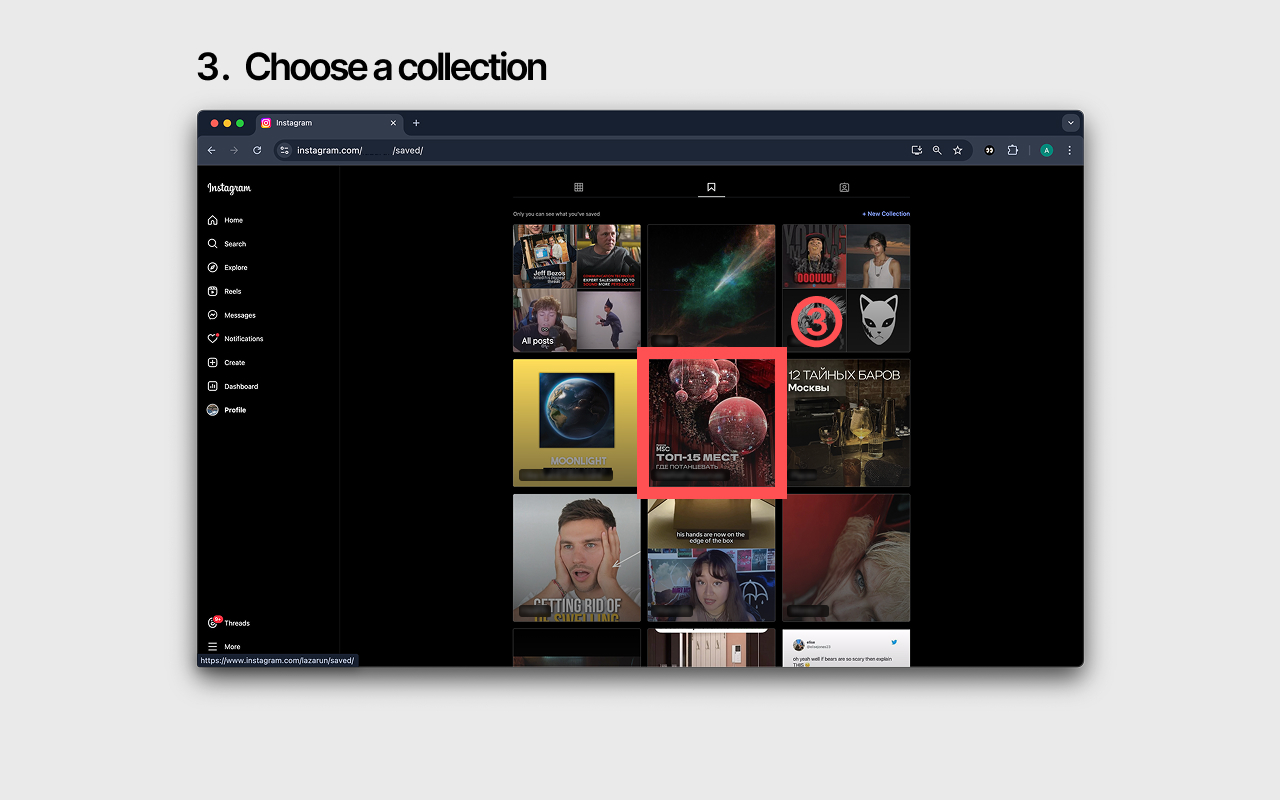Click the browser back arrow
The height and width of the screenshot is (800, 1280).
coord(211,150)
